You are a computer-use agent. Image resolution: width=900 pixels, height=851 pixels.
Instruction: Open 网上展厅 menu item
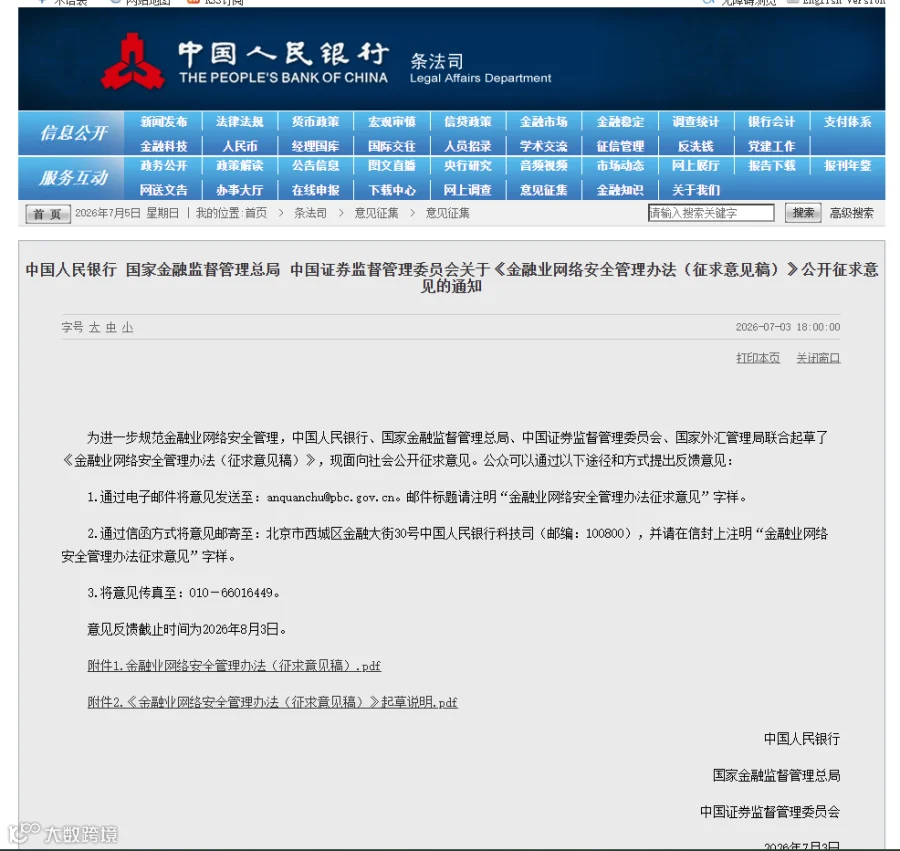tap(696, 166)
